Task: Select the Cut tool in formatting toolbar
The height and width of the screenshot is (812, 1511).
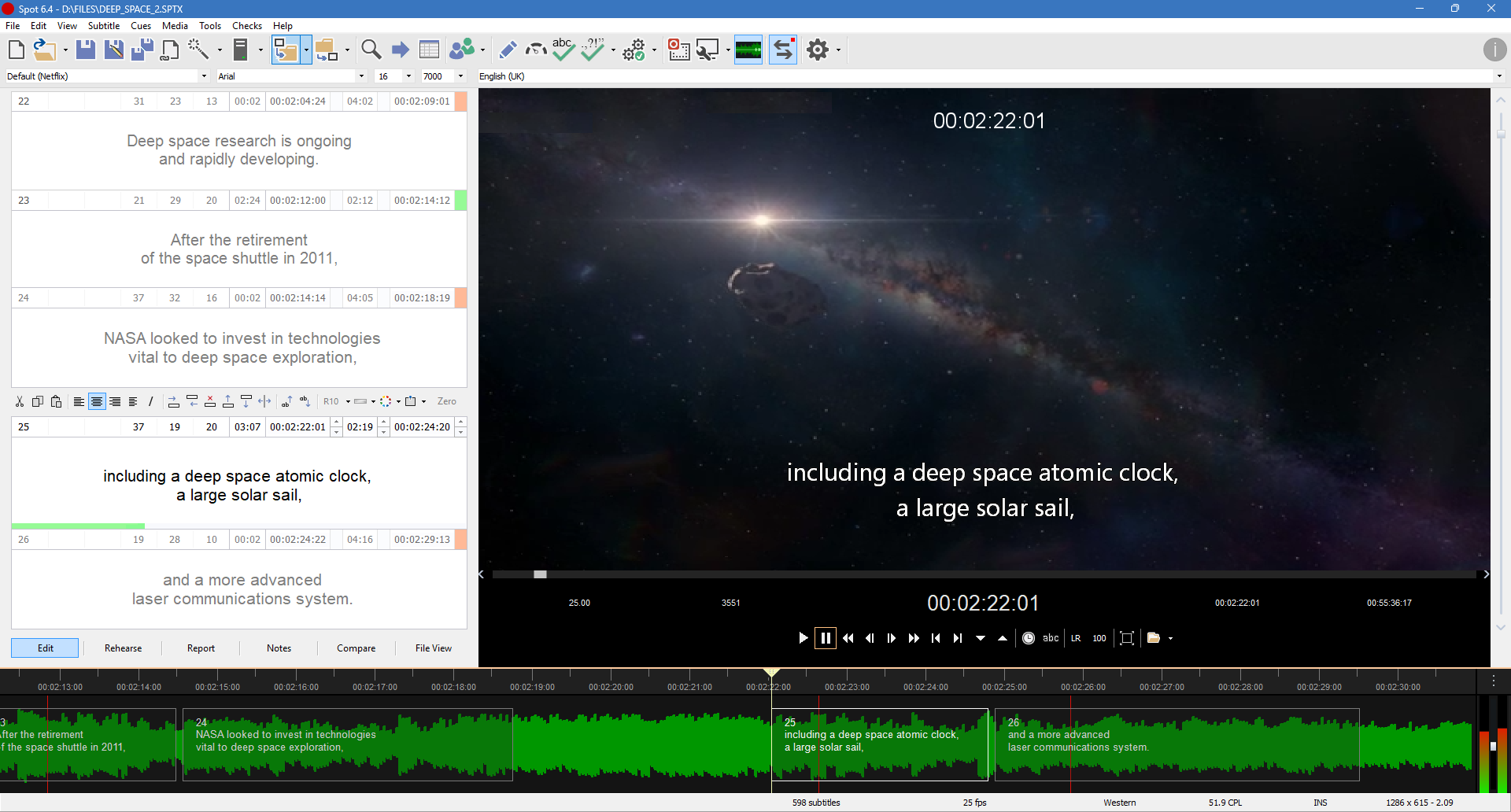Action: [x=19, y=401]
